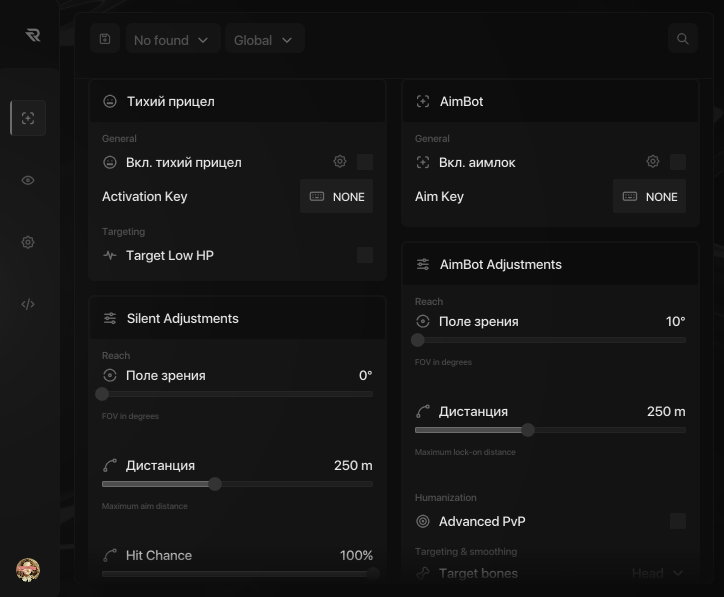Click the AimBot header crosshair icon
The width and height of the screenshot is (724, 597).
pyautogui.click(x=423, y=101)
